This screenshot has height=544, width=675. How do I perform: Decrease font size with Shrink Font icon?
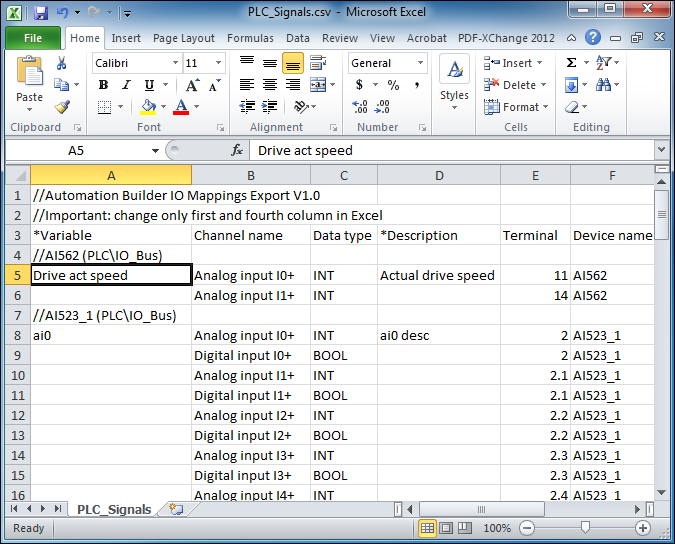[214, 85]
